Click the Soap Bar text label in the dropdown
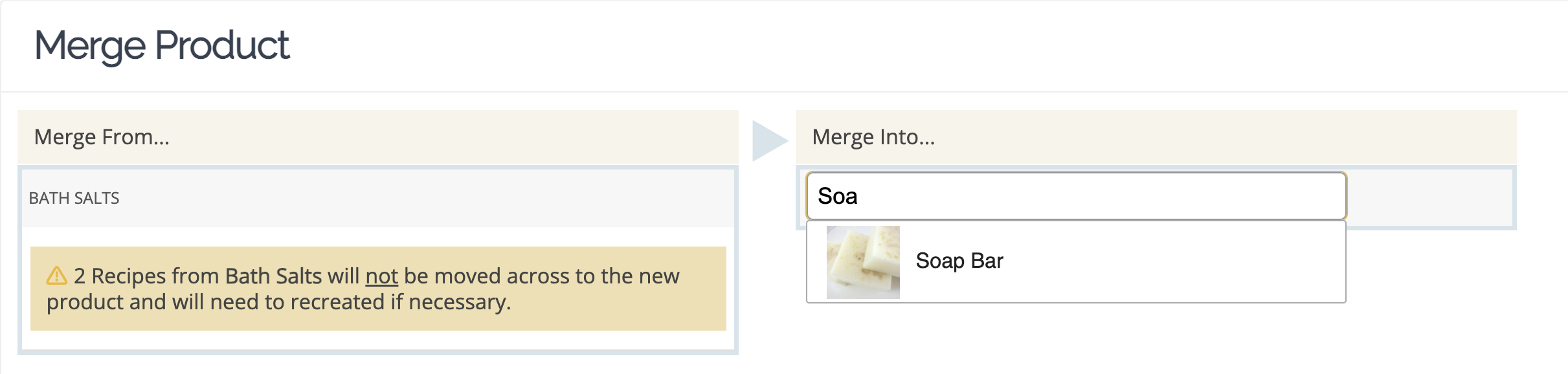The width and height of the screenshot is (1568, 374). pos(959,261)
